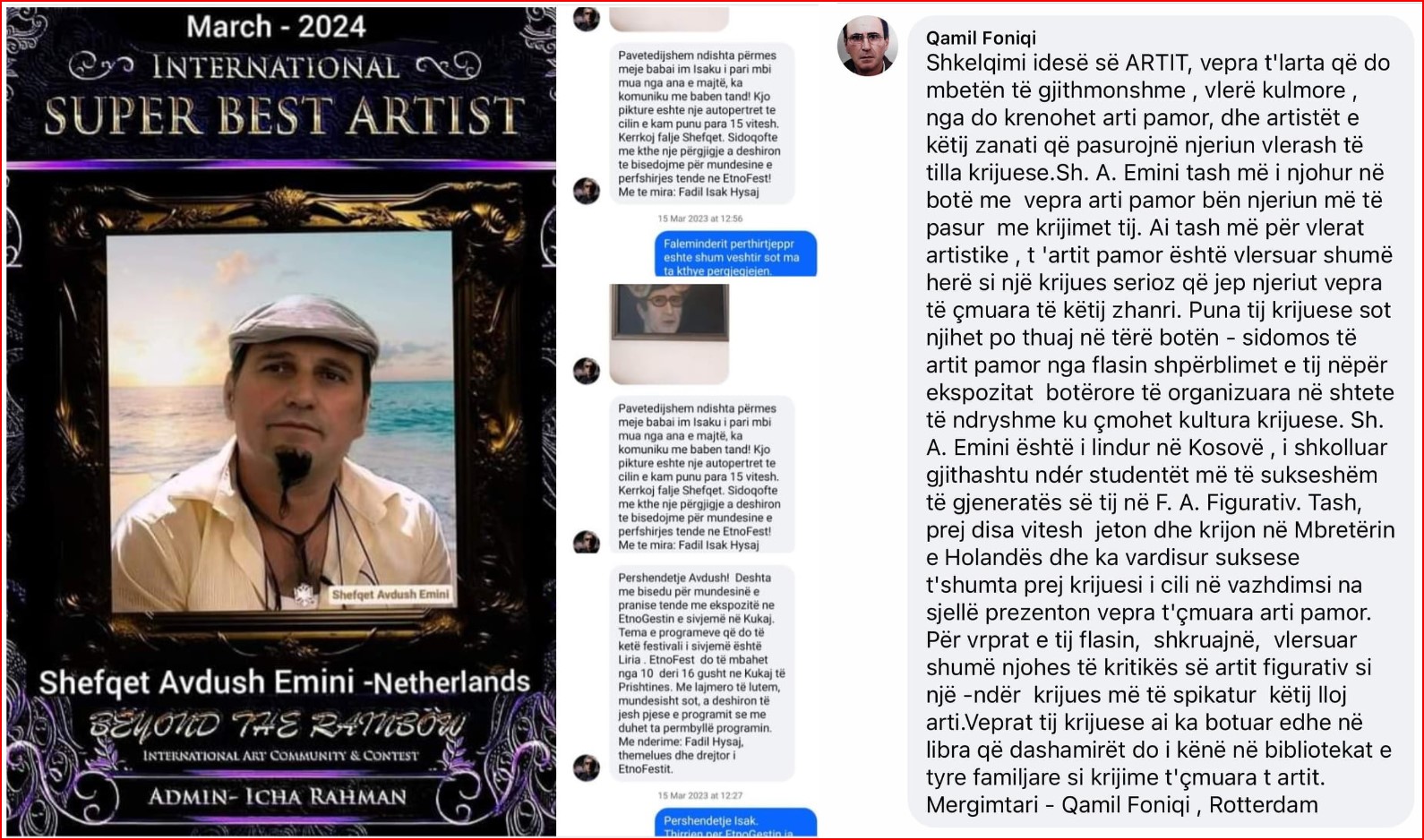Screen dimensions: 1424x840
Task: Click the blue "Pershendetje Isak" message bubble
Action: (x=736, y=823)
